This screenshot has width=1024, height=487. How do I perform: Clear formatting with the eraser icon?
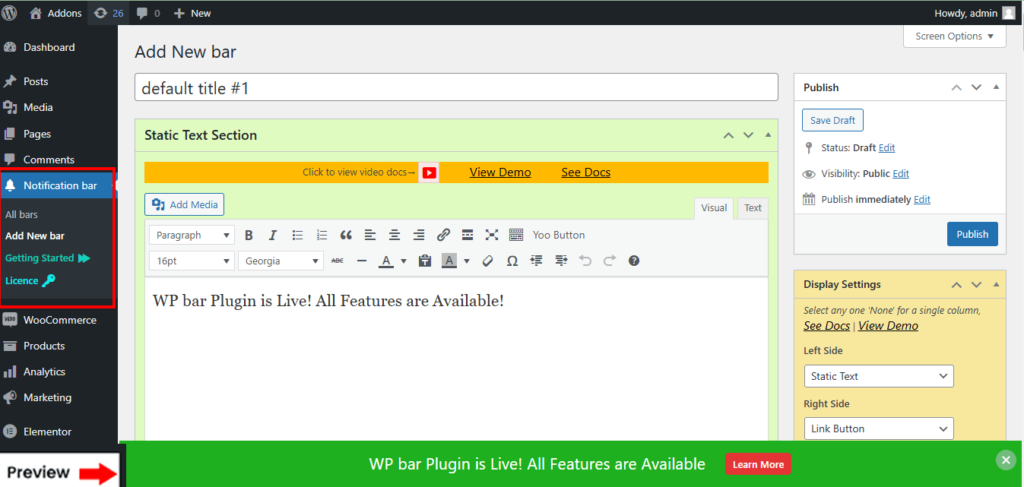click(x=487, y=260)
